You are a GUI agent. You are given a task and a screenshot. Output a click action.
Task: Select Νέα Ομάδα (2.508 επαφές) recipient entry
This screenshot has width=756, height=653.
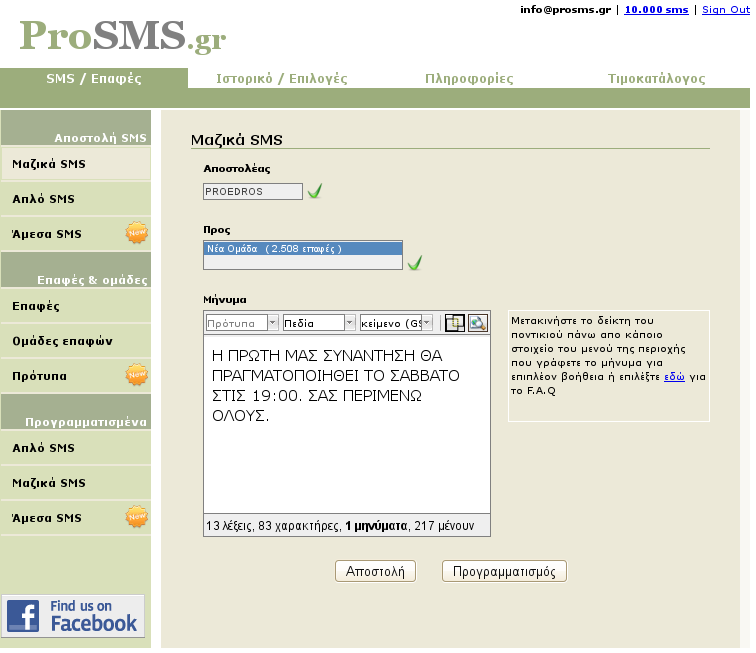point(303,248)
